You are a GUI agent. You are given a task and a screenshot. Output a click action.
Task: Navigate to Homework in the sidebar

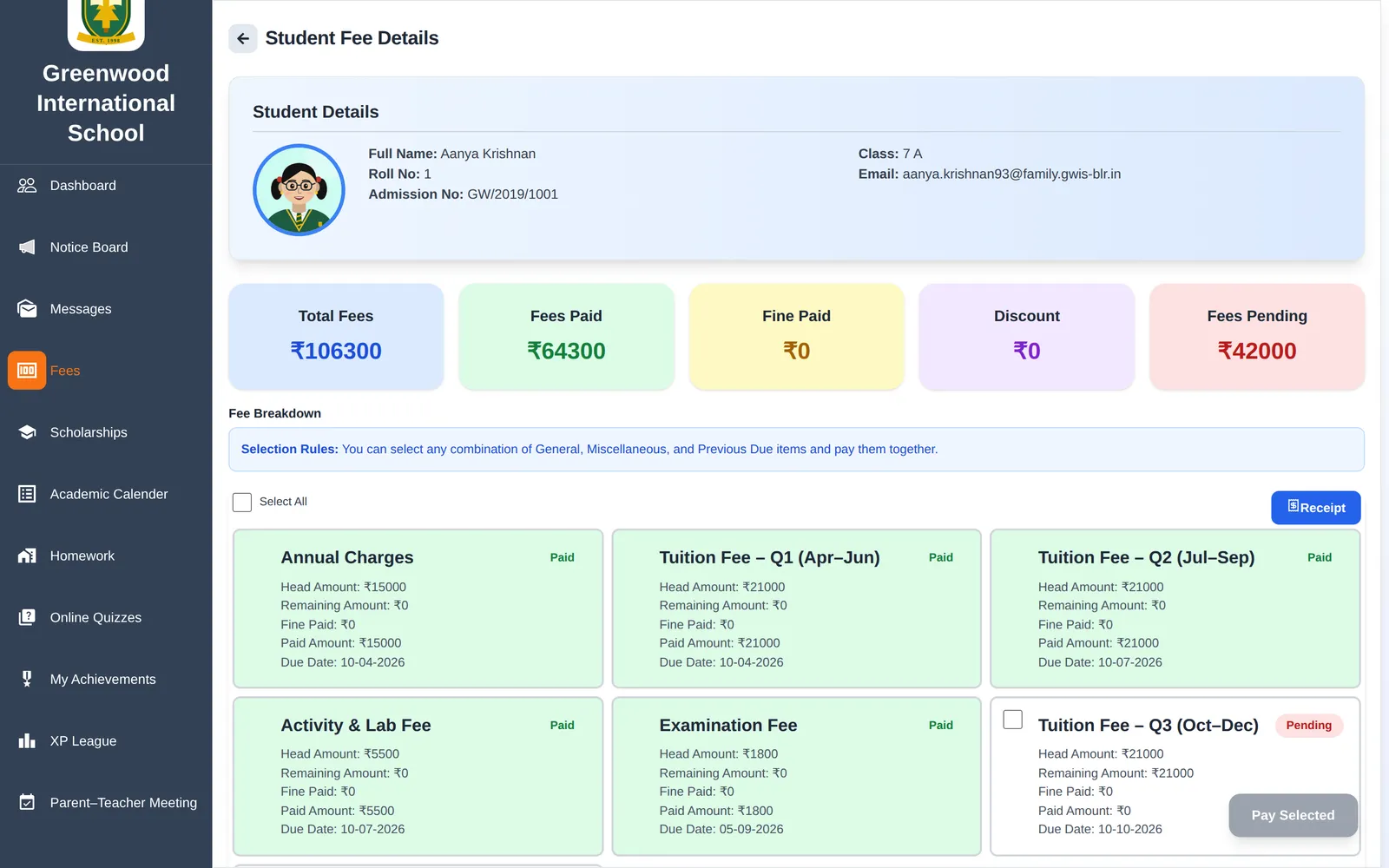click(x=82, y=556)
